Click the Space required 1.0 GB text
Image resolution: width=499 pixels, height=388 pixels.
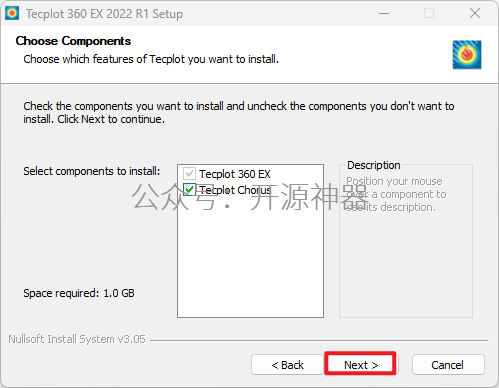coord(79,293)
